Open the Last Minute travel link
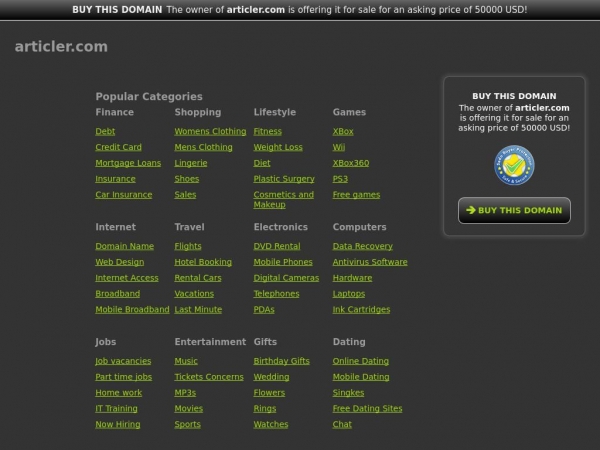Image resolution: width=600 pixels, height=450 pixels. click(x=198, y=309)
